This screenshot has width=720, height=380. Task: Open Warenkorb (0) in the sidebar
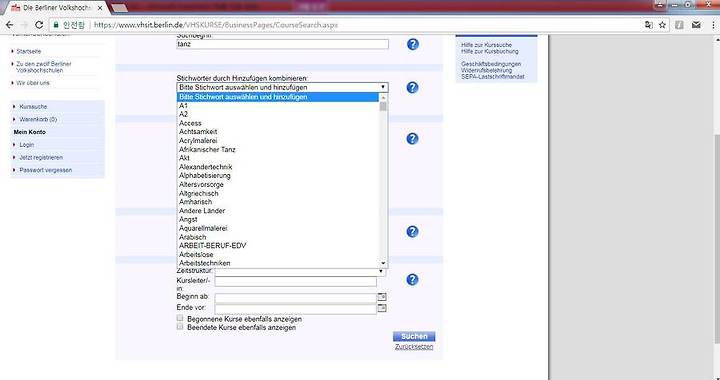click(38, 119)
